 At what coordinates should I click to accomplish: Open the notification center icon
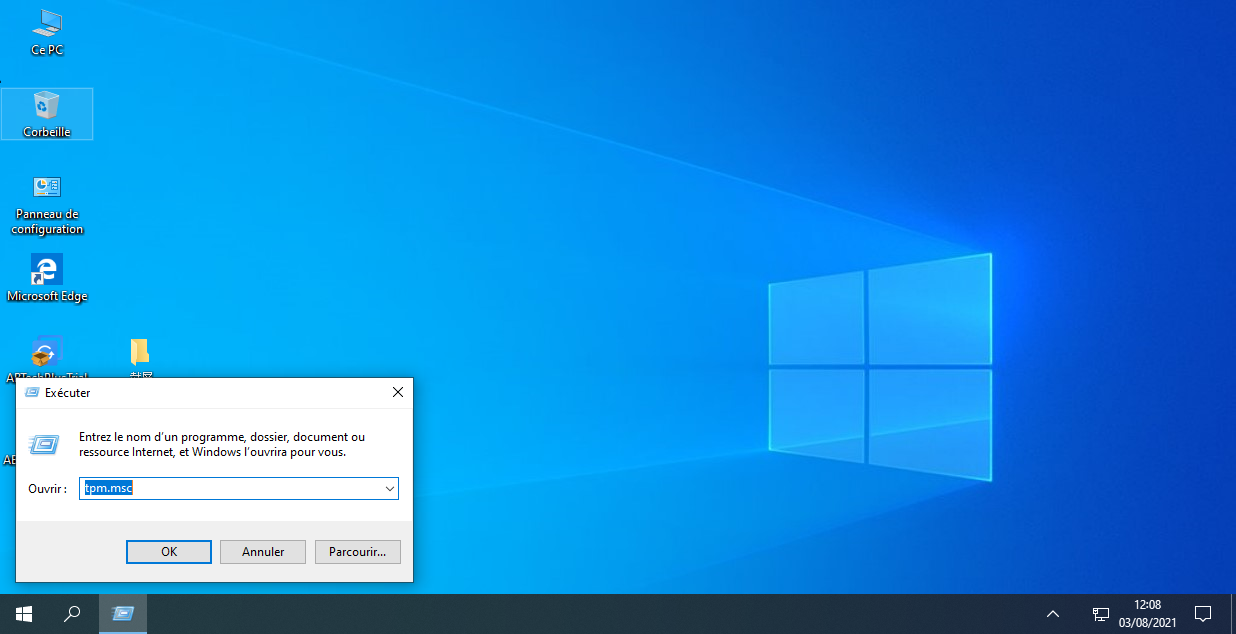pos(1203,613)
